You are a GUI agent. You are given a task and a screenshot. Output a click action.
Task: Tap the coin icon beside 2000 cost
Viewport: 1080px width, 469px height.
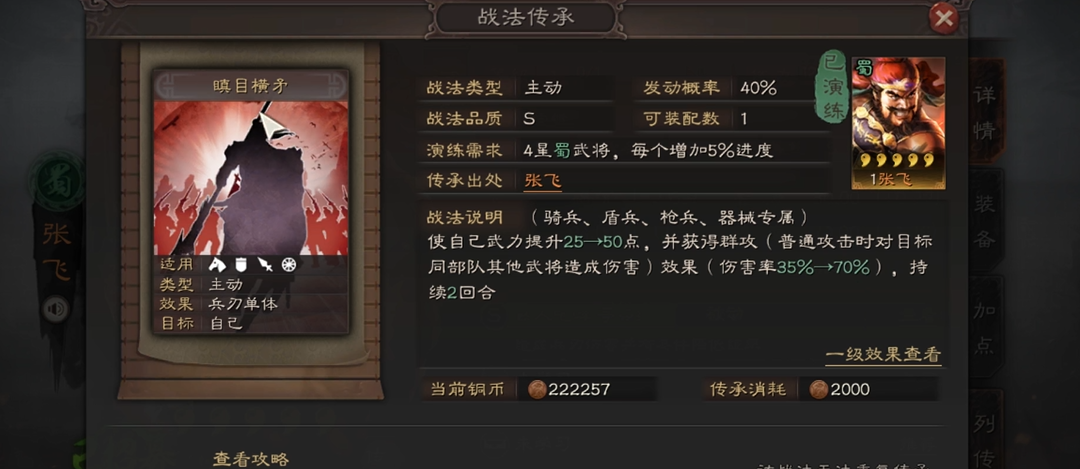pyautogui.click(x=818, y=390)
